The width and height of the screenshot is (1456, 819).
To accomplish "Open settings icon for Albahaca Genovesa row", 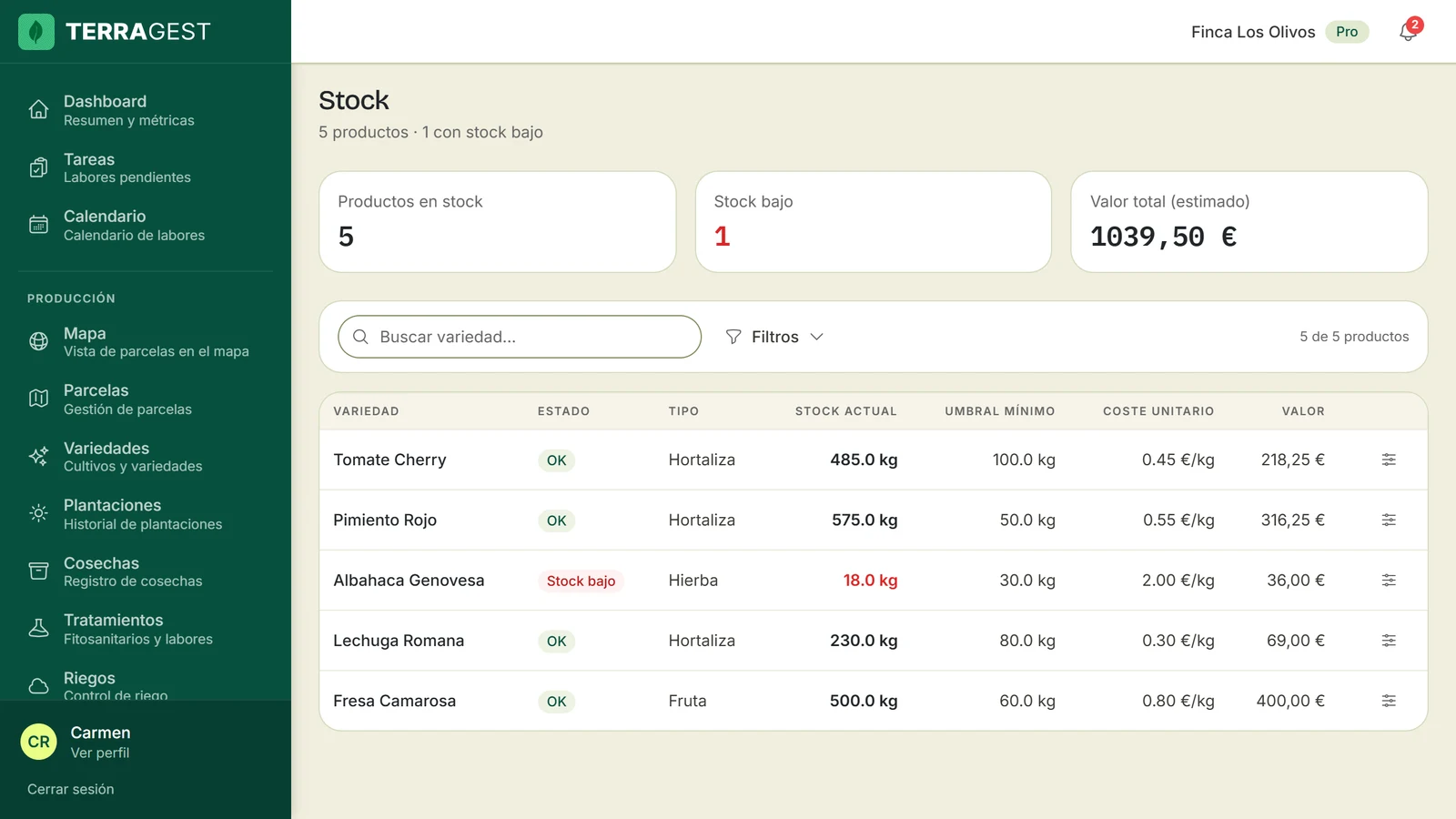I will click(x=1389, y=580).
